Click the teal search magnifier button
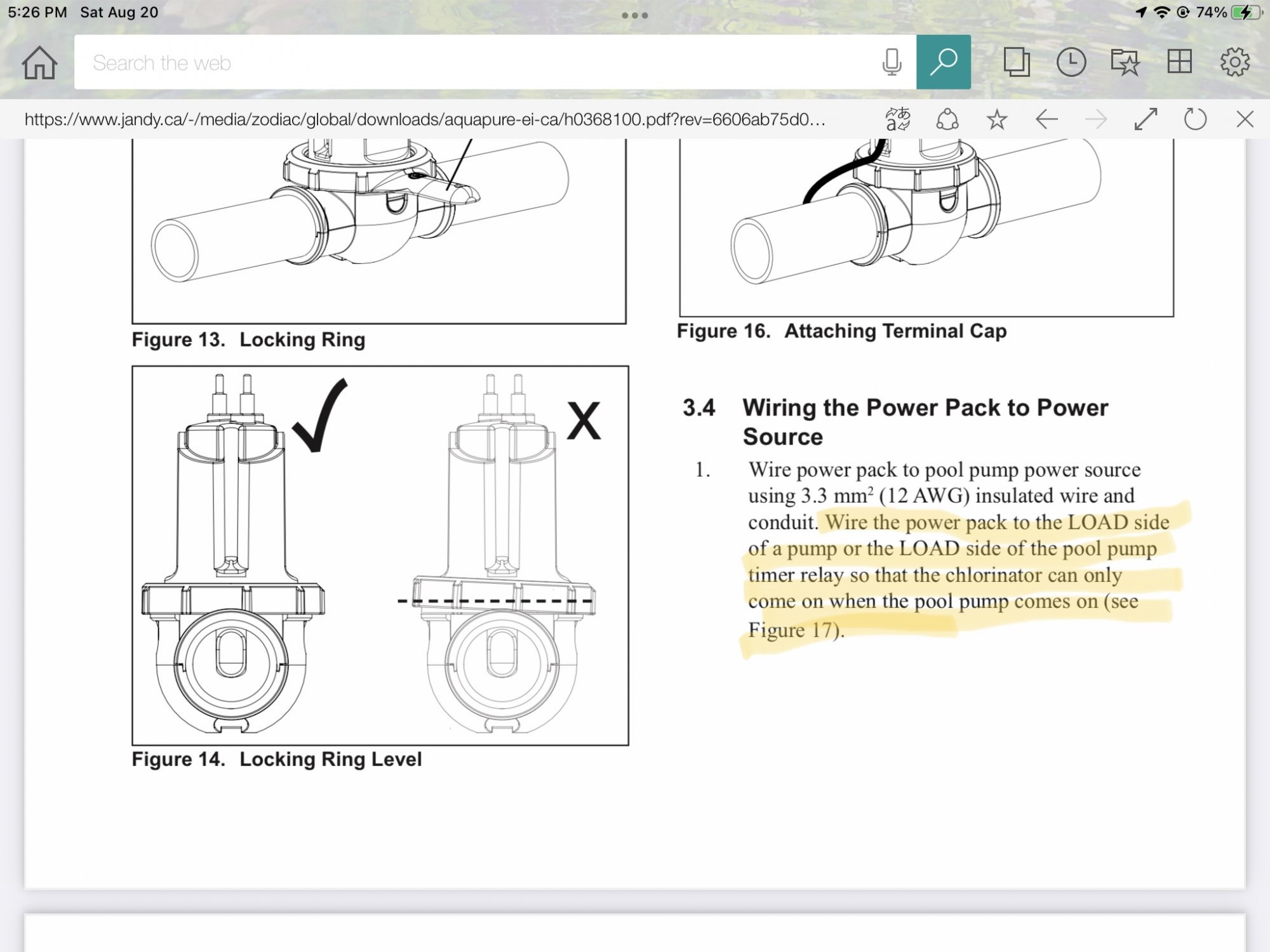Screen dimensions: 1270x952 click(x=944, y=62)
